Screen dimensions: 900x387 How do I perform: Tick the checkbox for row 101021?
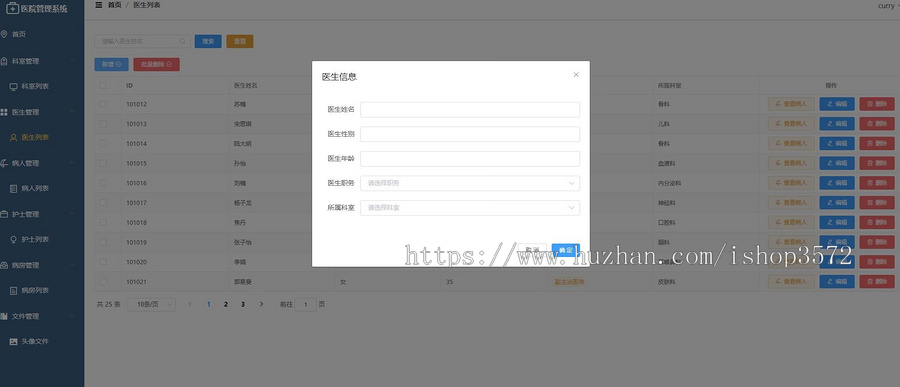click(103, 281)
